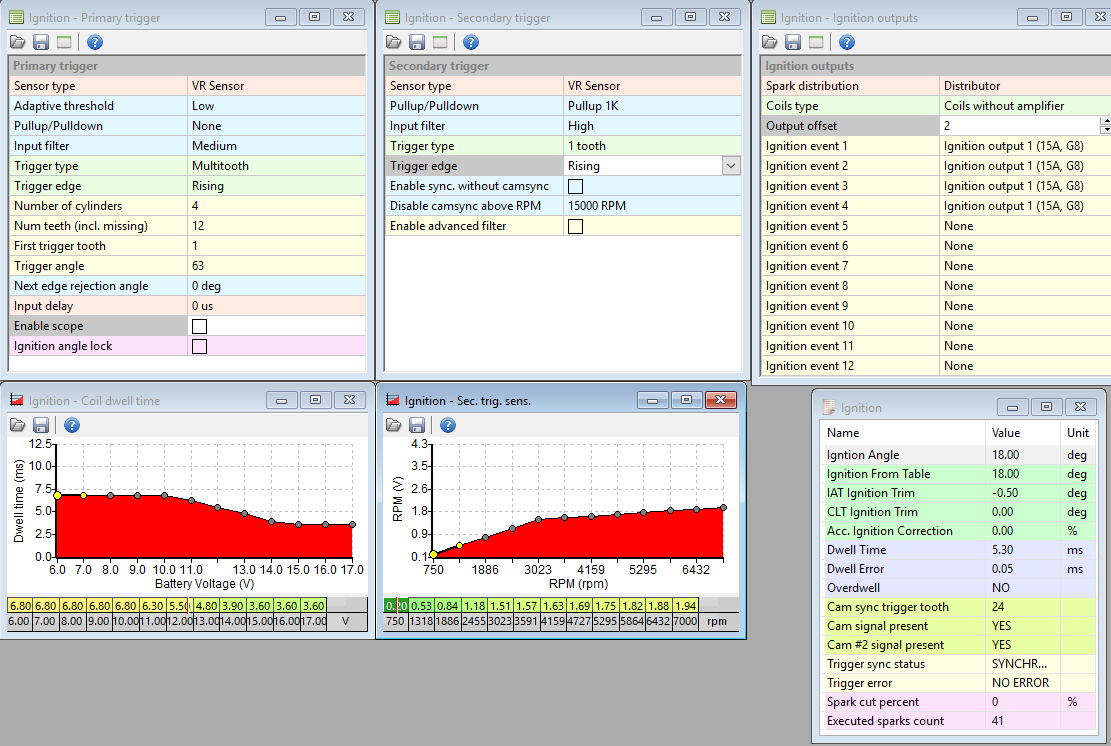Toggle Enable advanced filter checkbox

575,226
